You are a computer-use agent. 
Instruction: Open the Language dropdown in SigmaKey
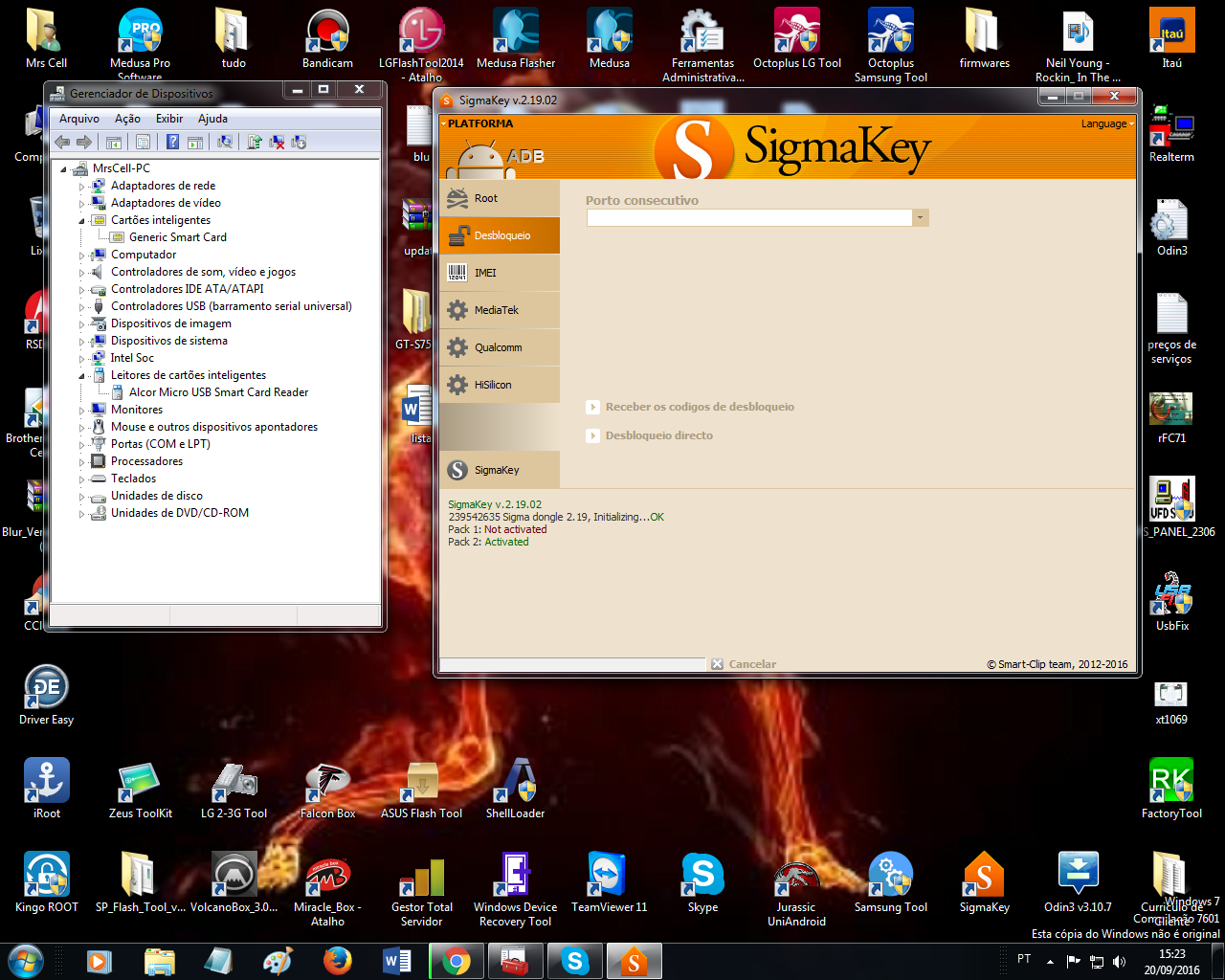[x=1107, y=123]
